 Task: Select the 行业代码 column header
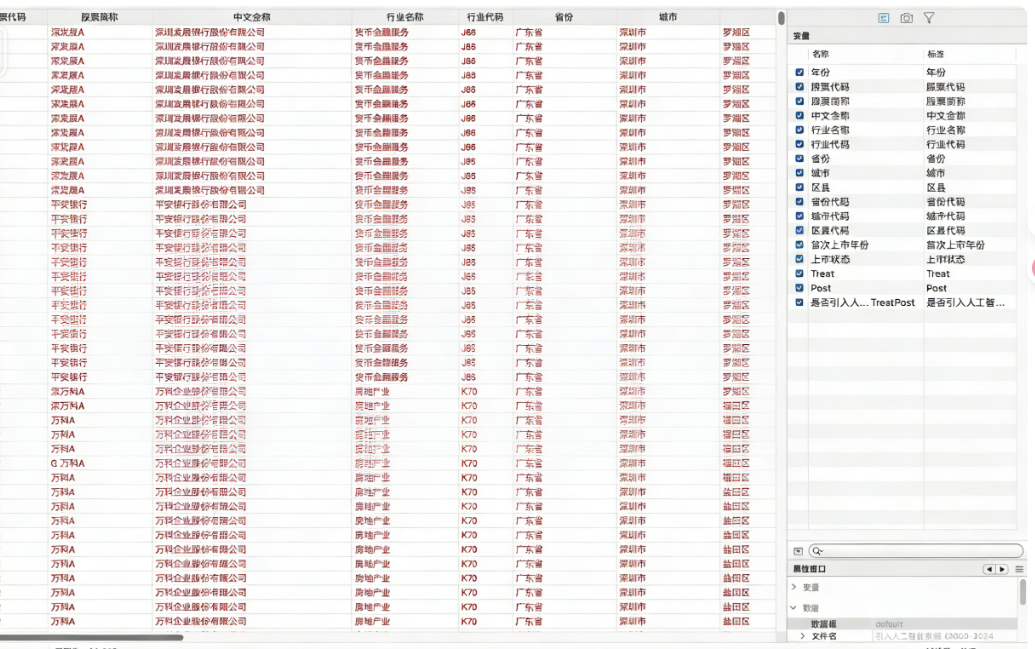(x=485, y=17)
